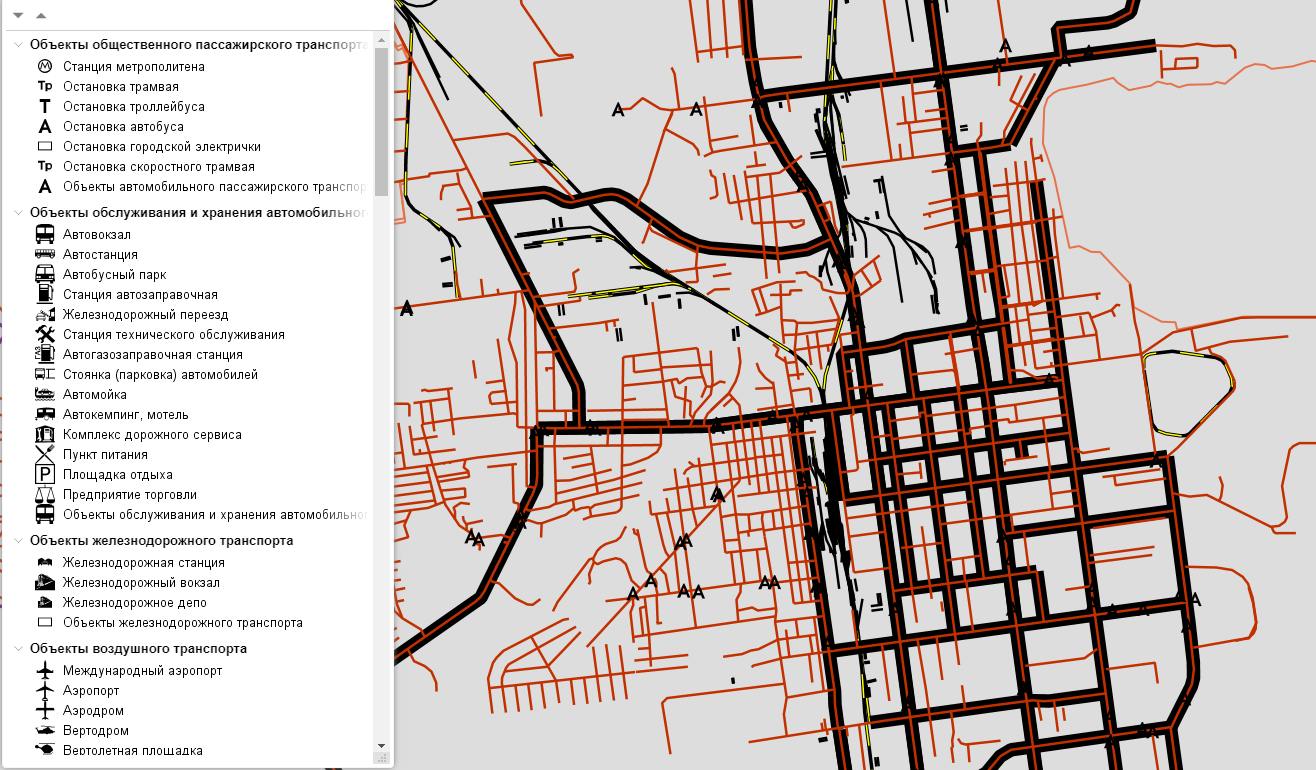Click the Автобусный парк icon
This screenshot has height=770, width=1316.
tap(45, 274)
